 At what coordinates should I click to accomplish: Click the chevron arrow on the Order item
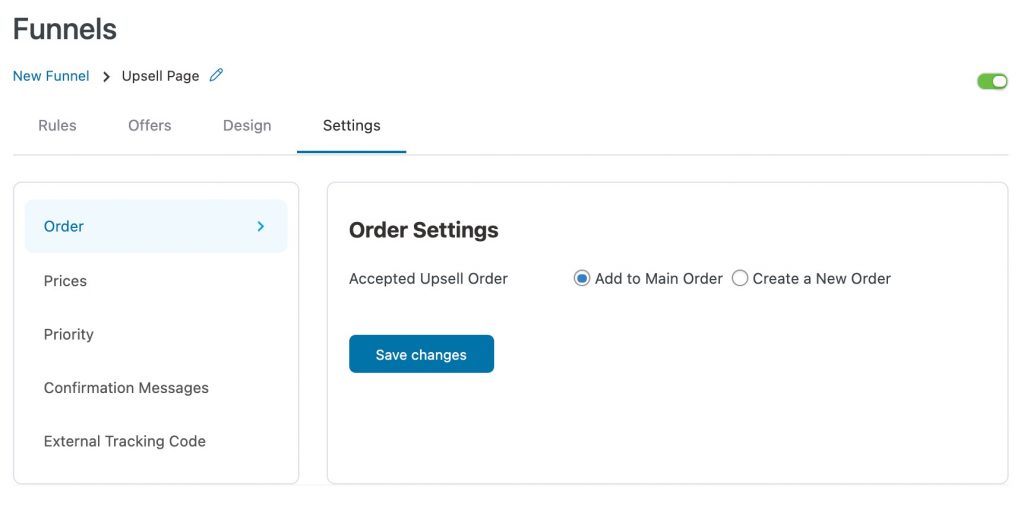(x=261, y=226)
